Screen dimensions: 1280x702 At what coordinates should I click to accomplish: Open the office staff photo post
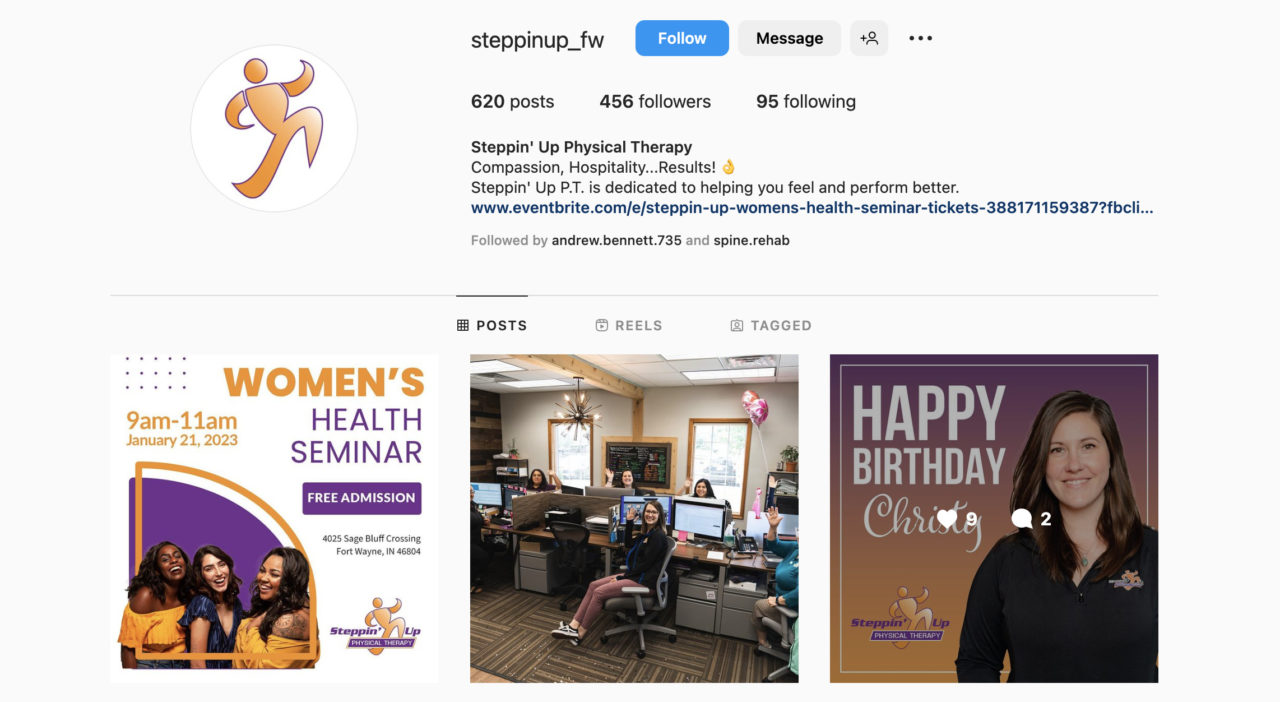coord(634,518)
